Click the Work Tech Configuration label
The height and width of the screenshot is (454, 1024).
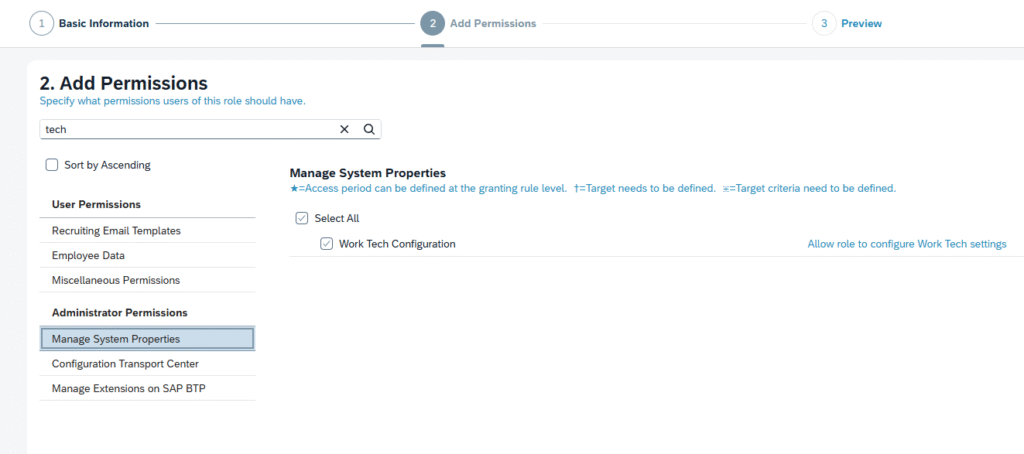pyautogui.click(x=397, y=244)
